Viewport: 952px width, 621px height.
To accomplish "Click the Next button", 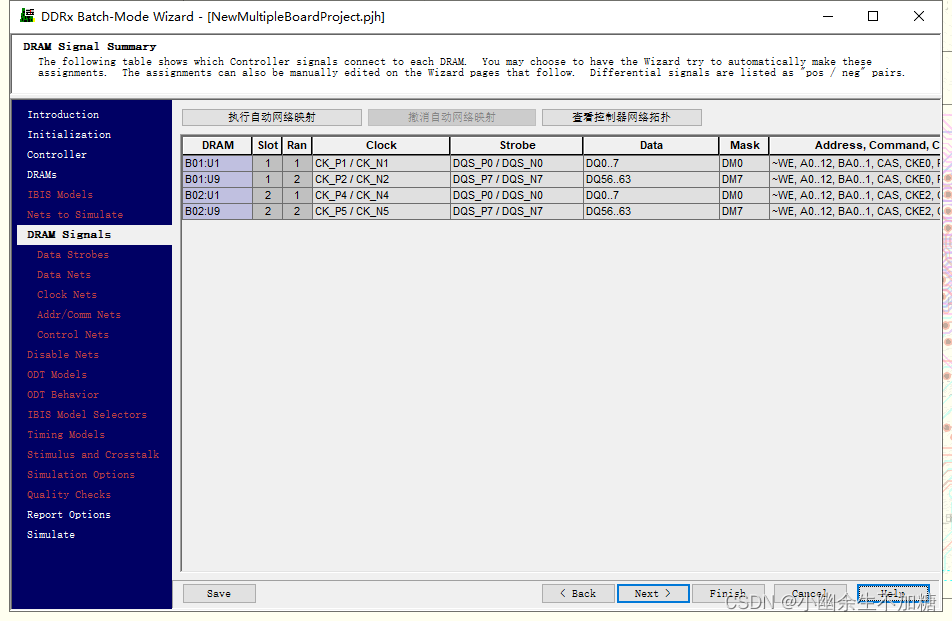I will 653,594.
